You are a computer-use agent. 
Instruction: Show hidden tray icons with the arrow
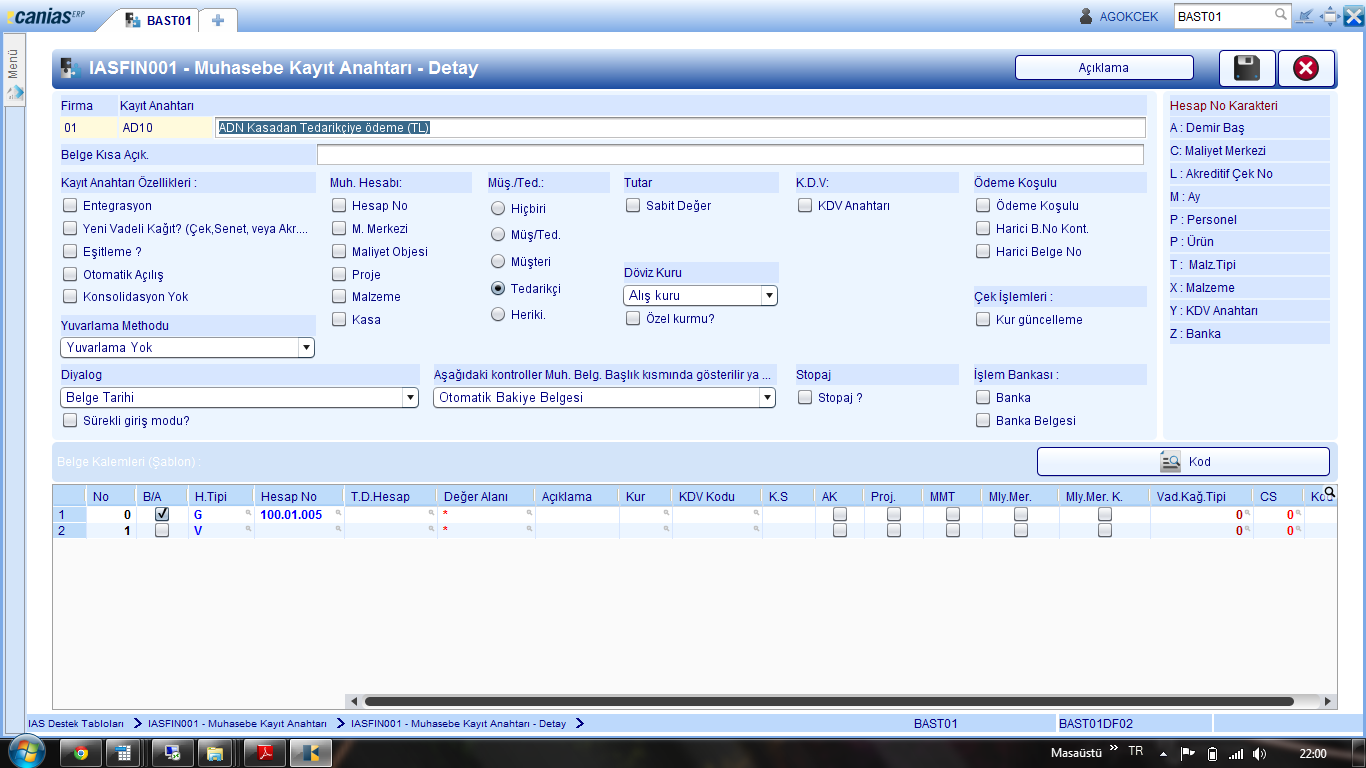(1163, 753)
